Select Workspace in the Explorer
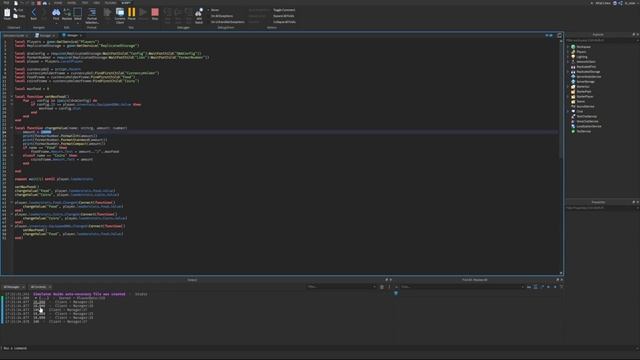640x360 pixels. click(x=583, y=47)
